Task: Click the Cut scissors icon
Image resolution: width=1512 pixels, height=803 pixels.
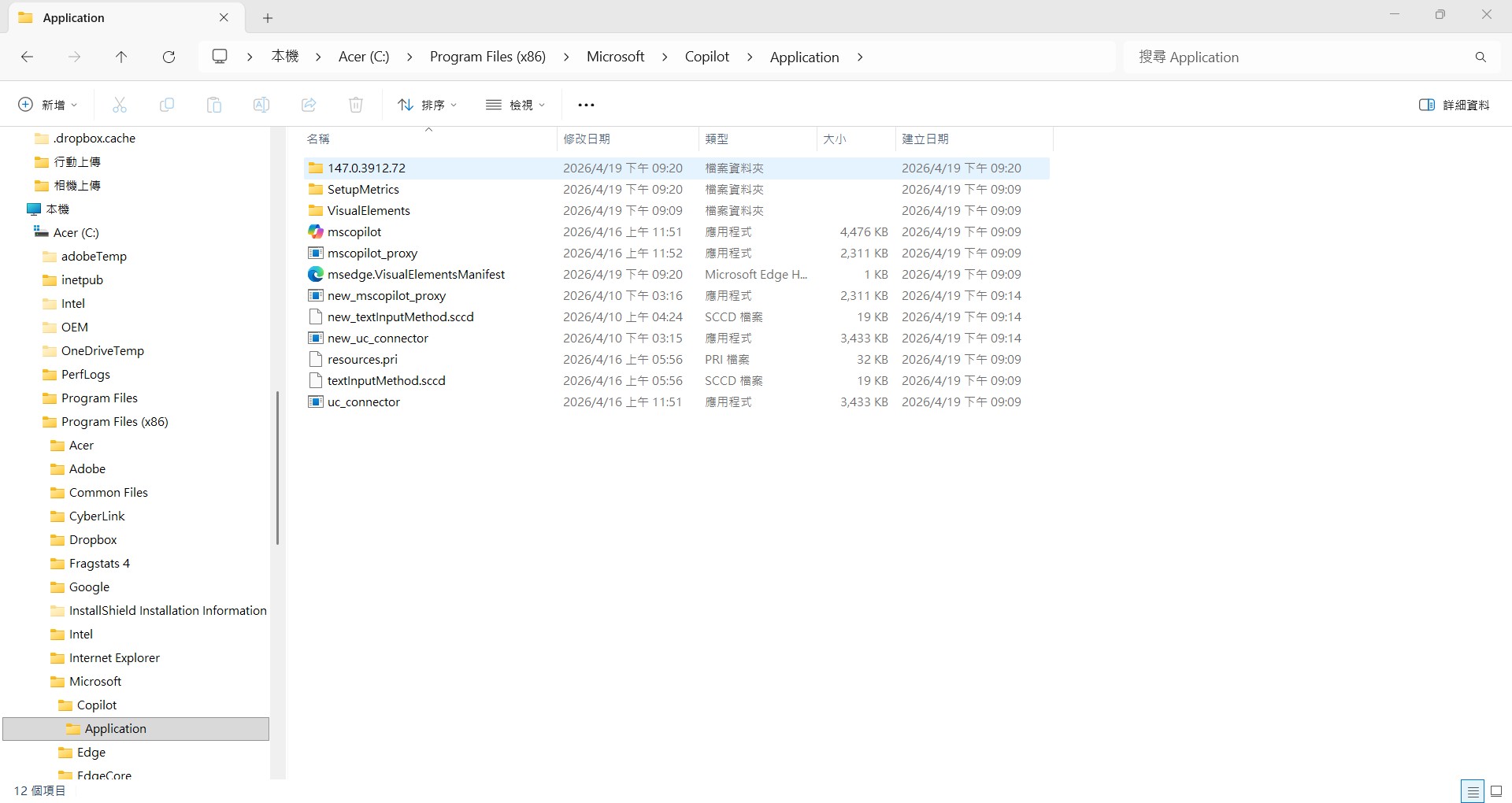Action: 120,105
